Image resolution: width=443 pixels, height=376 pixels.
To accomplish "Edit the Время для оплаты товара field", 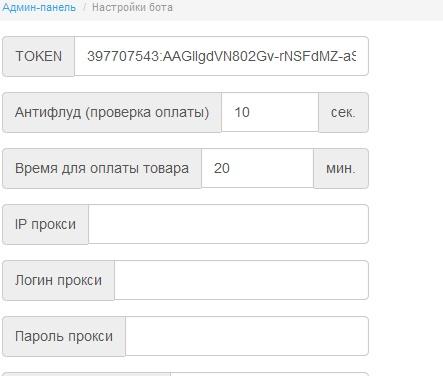I will [x=257, y=168].
